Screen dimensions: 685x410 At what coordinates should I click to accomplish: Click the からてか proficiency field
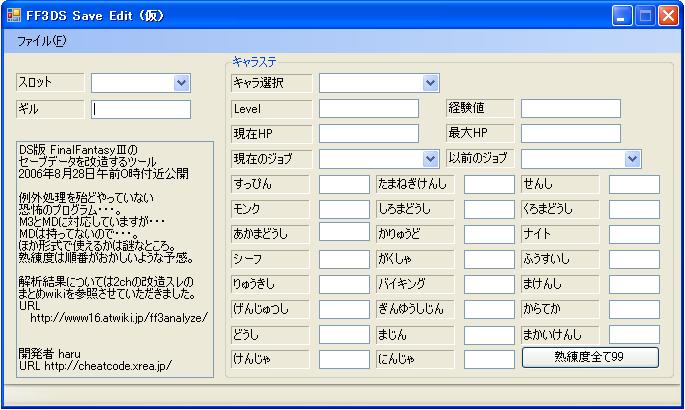click(634, 310)
